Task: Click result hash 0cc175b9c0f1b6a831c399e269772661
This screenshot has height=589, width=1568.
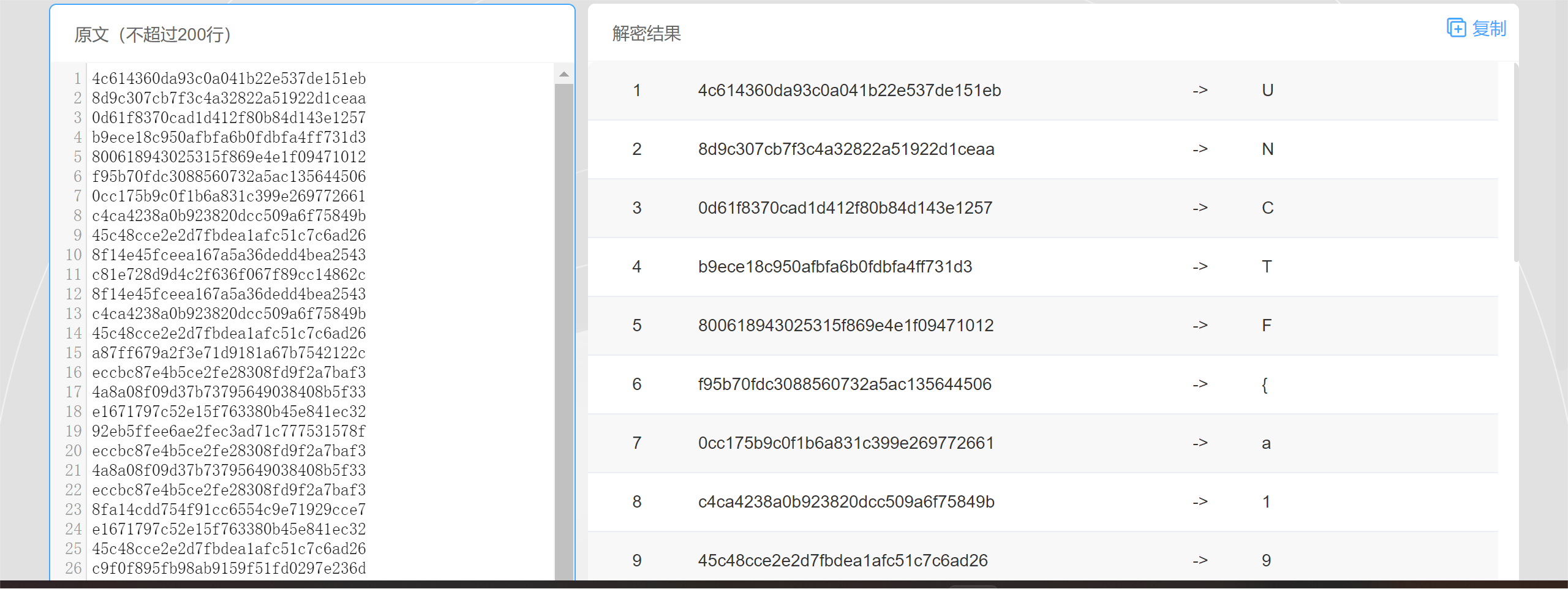Action: 846,443
